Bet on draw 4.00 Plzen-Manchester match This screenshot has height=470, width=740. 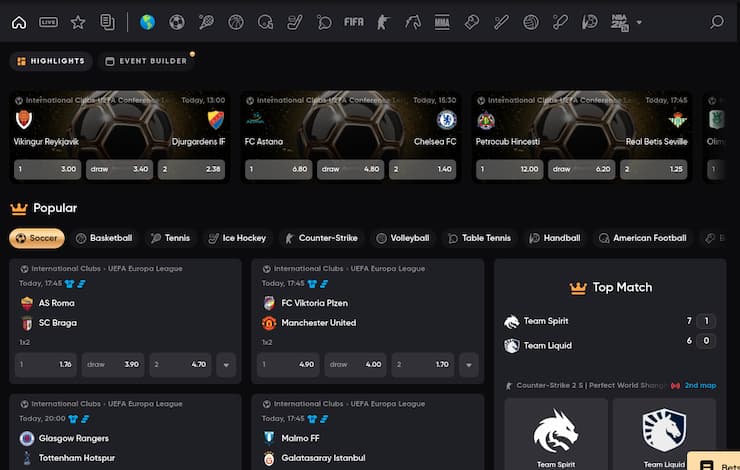(x=355, y=365)
